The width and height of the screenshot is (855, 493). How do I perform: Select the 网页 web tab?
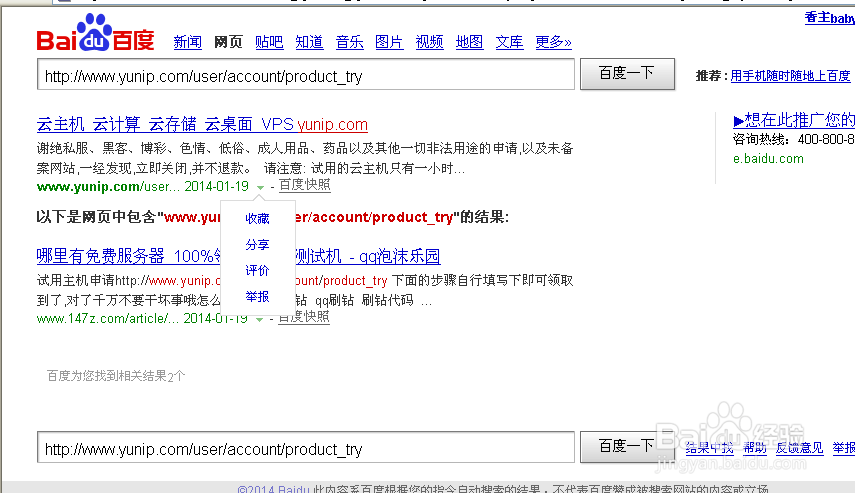coord(228,42)
